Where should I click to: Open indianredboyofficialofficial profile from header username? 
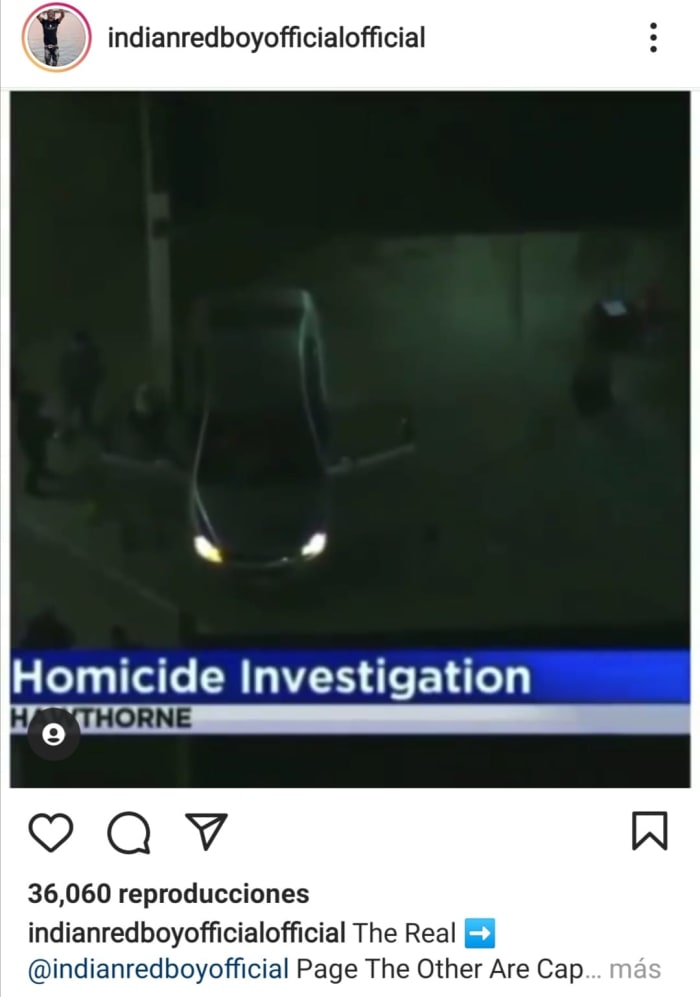266,38
